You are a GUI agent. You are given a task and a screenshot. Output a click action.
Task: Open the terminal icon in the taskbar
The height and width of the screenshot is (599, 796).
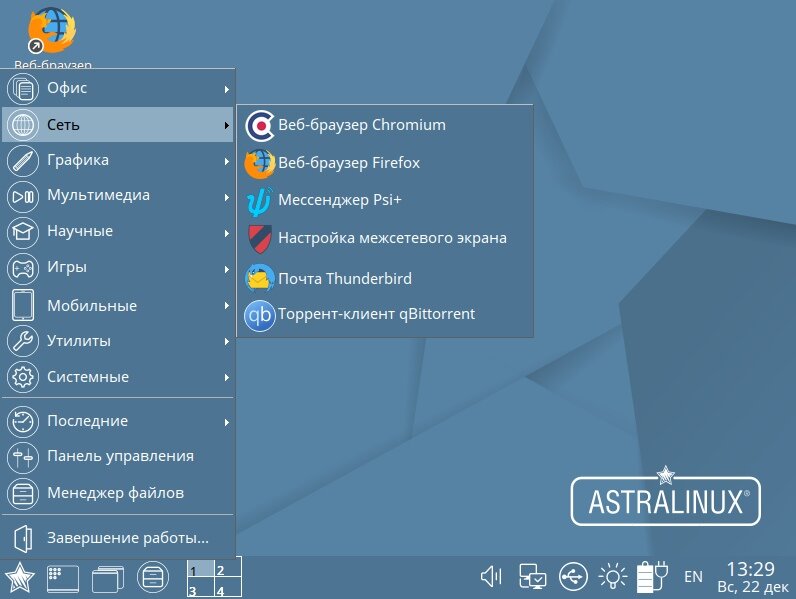63,579
